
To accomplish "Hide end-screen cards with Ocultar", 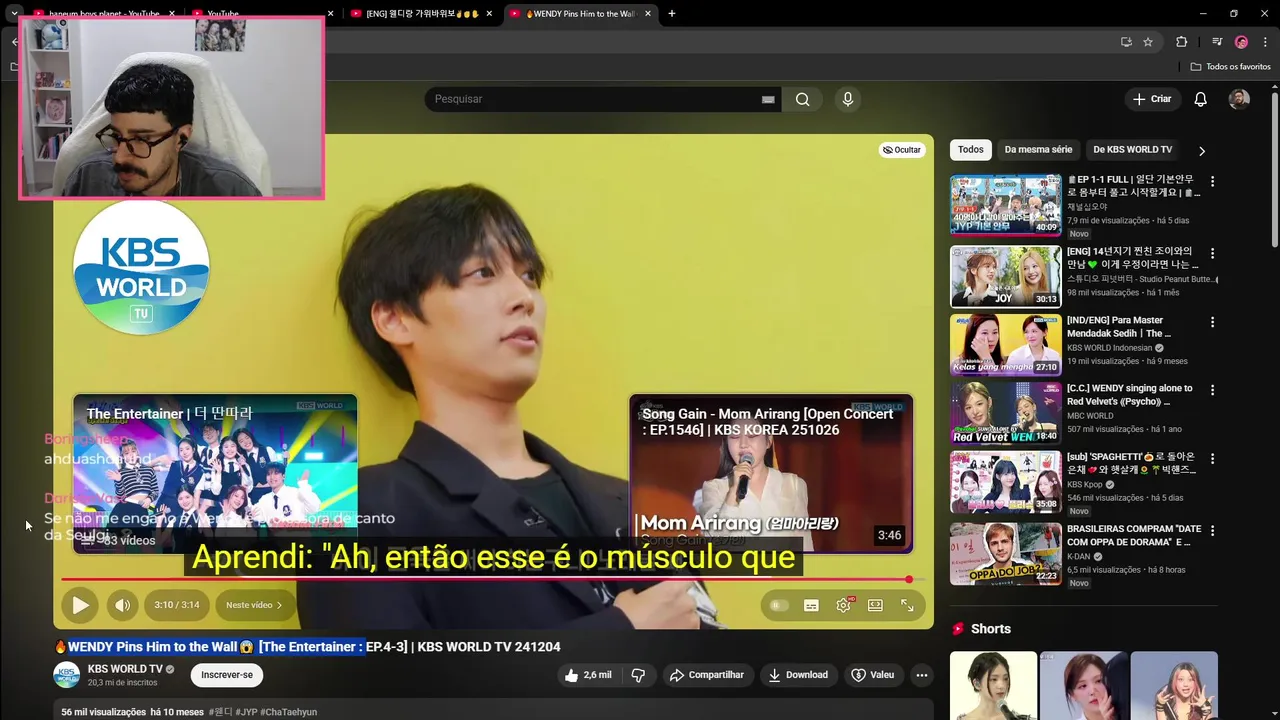I will [x=901, y=150].
